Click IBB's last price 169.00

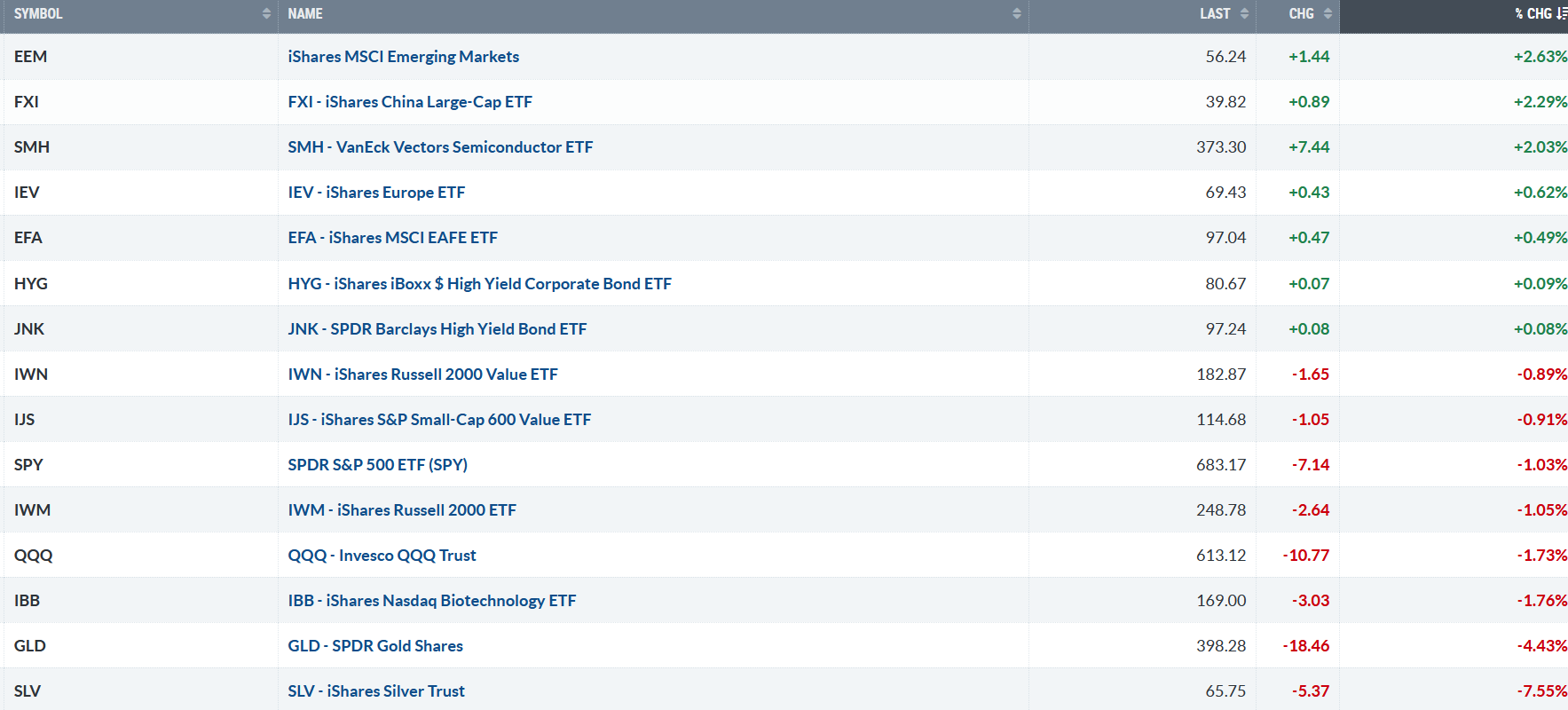click(1220, 601)
